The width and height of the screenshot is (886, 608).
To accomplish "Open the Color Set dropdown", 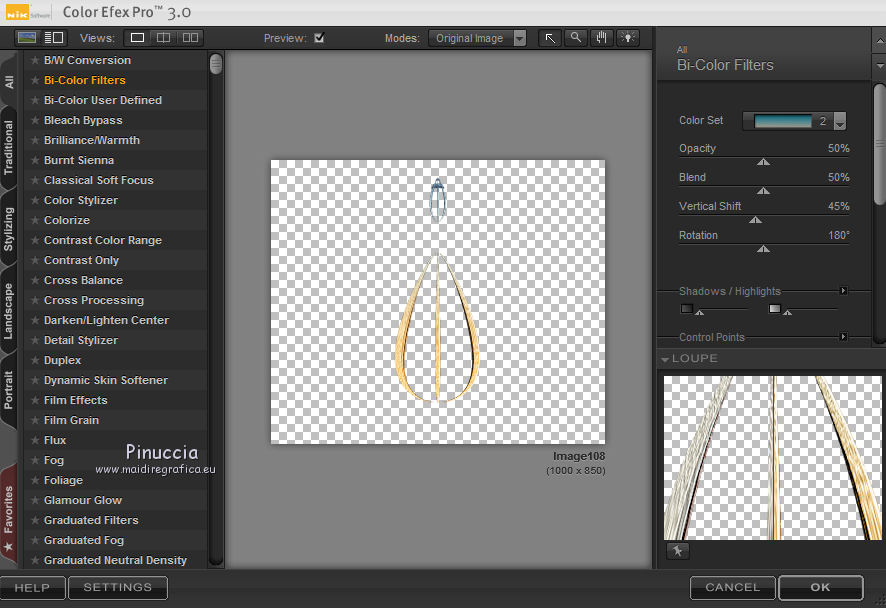I will (x=840, y=121).
